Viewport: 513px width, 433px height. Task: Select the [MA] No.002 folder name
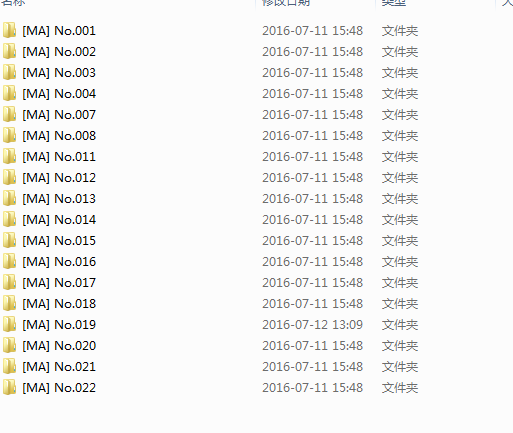59,52
